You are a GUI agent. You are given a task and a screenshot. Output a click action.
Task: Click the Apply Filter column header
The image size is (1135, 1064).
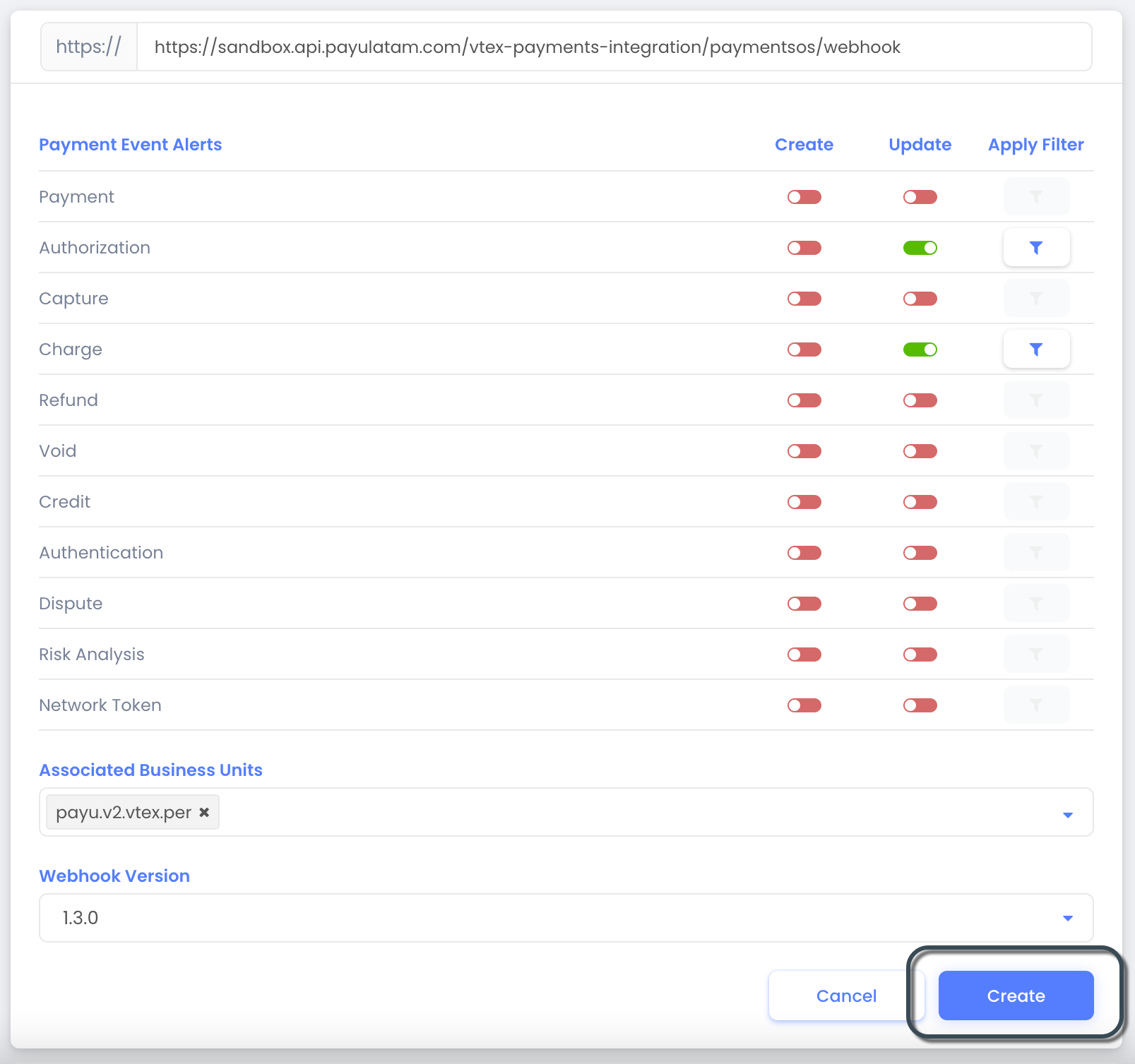(1036, 145)
